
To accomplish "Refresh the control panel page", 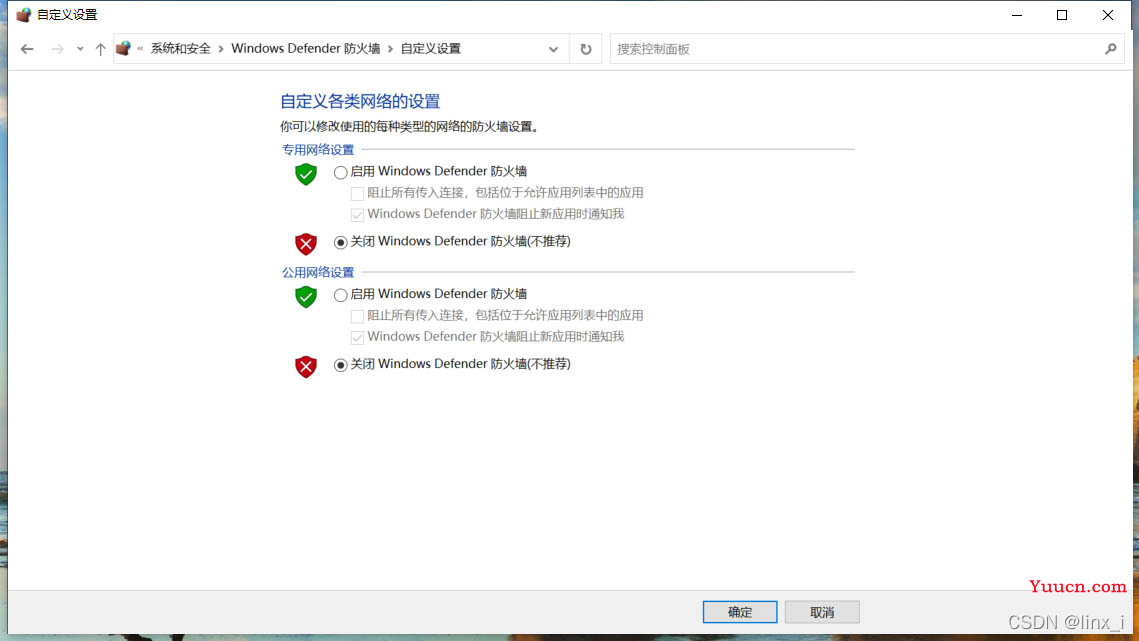I will pos(585,49).
